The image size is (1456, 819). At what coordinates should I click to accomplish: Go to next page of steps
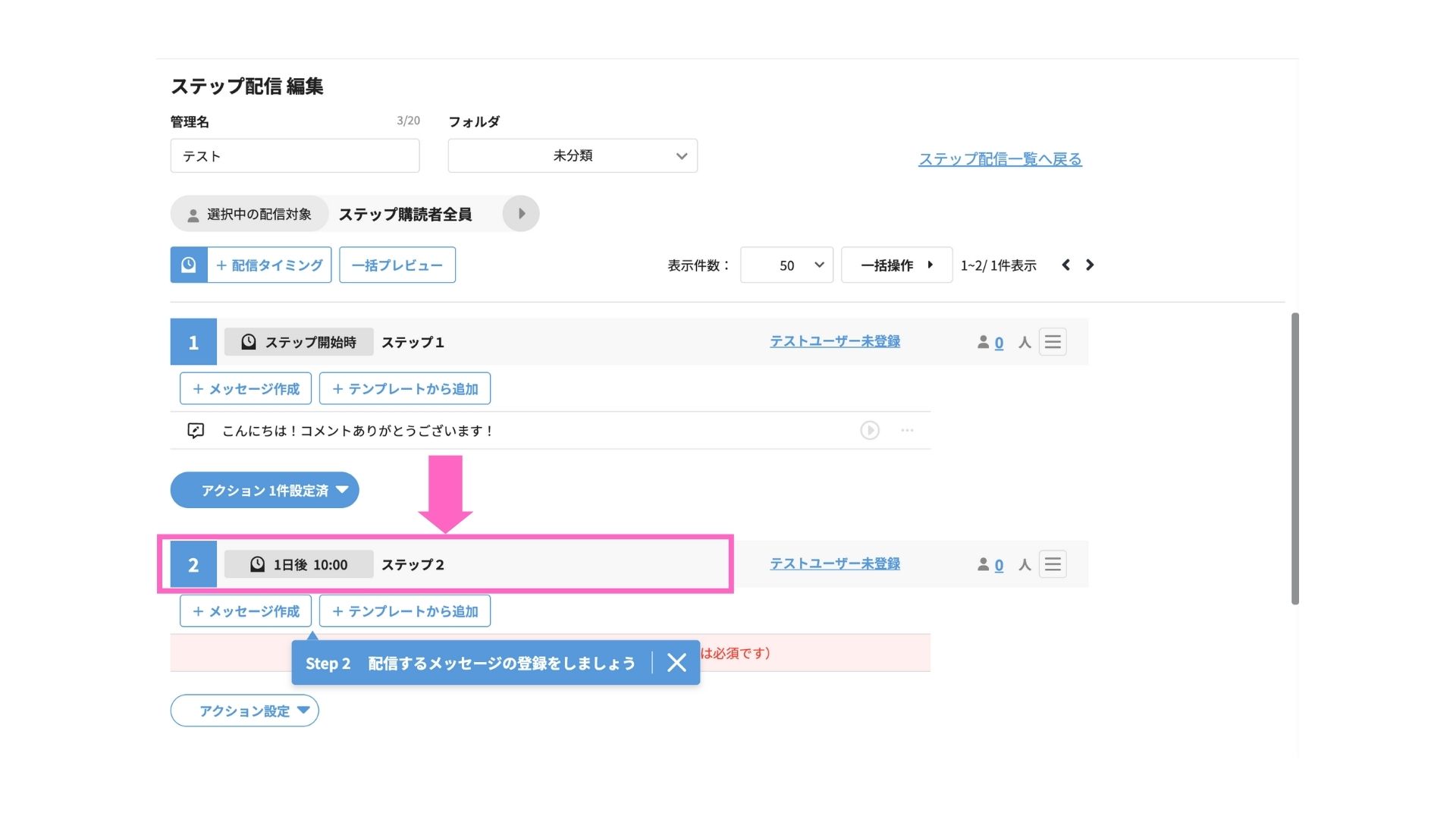click(1090, 265)
